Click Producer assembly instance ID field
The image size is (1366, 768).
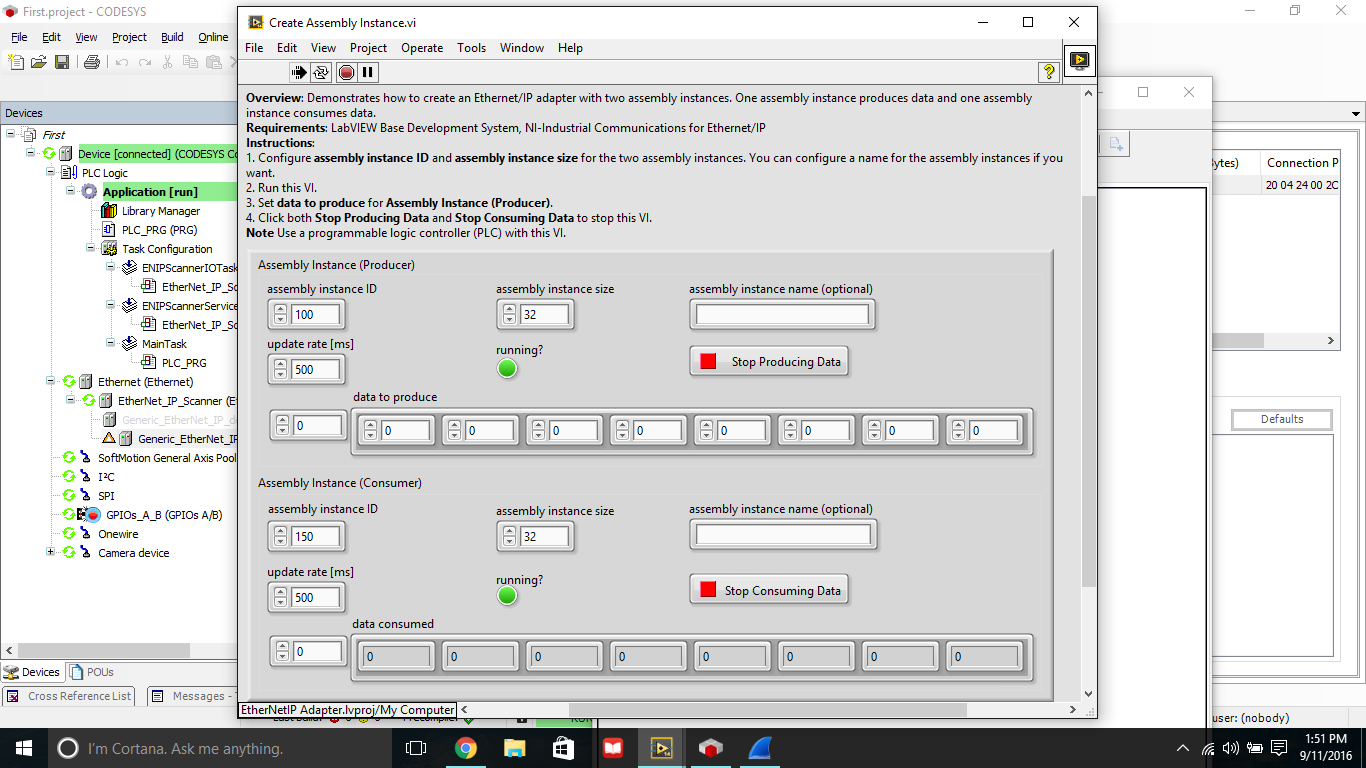[x=316, y=315]
